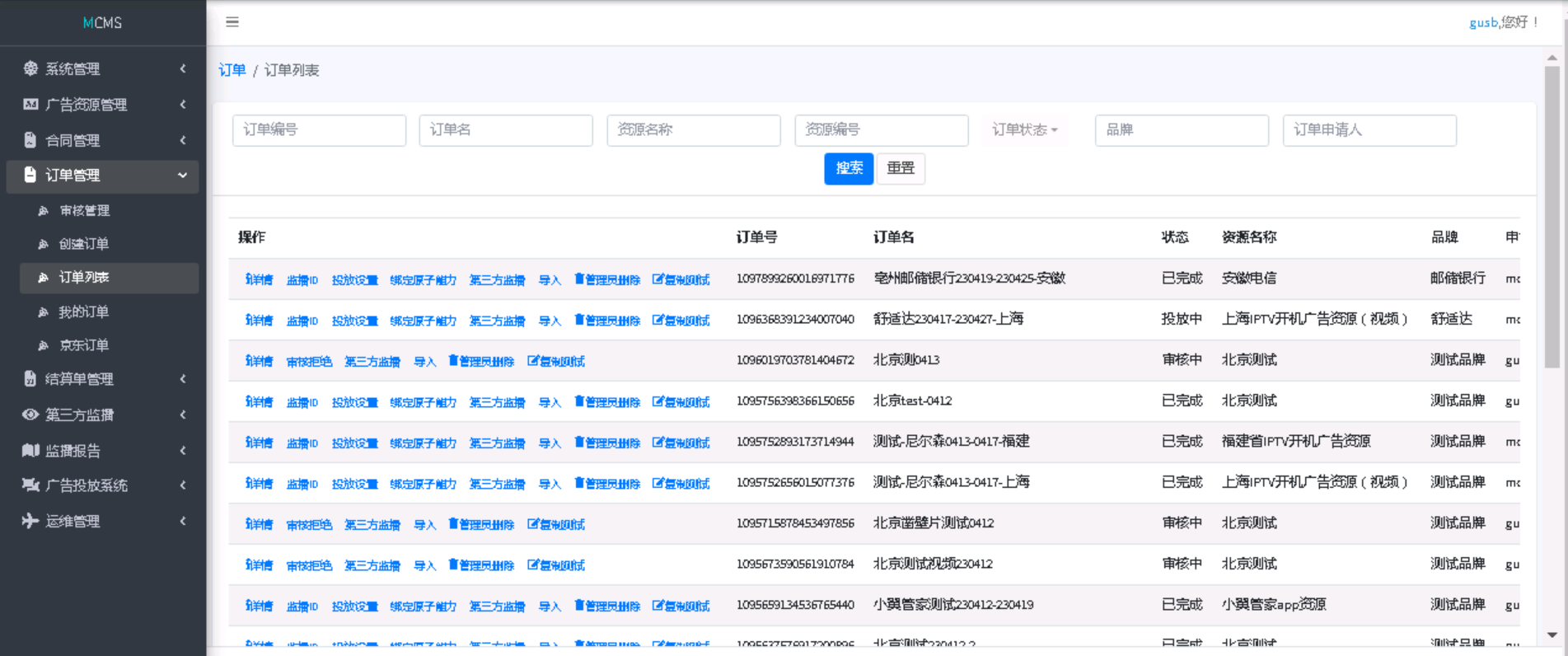Open 我的订单 submenu item
1568x656 pixels.
point(84,312)
